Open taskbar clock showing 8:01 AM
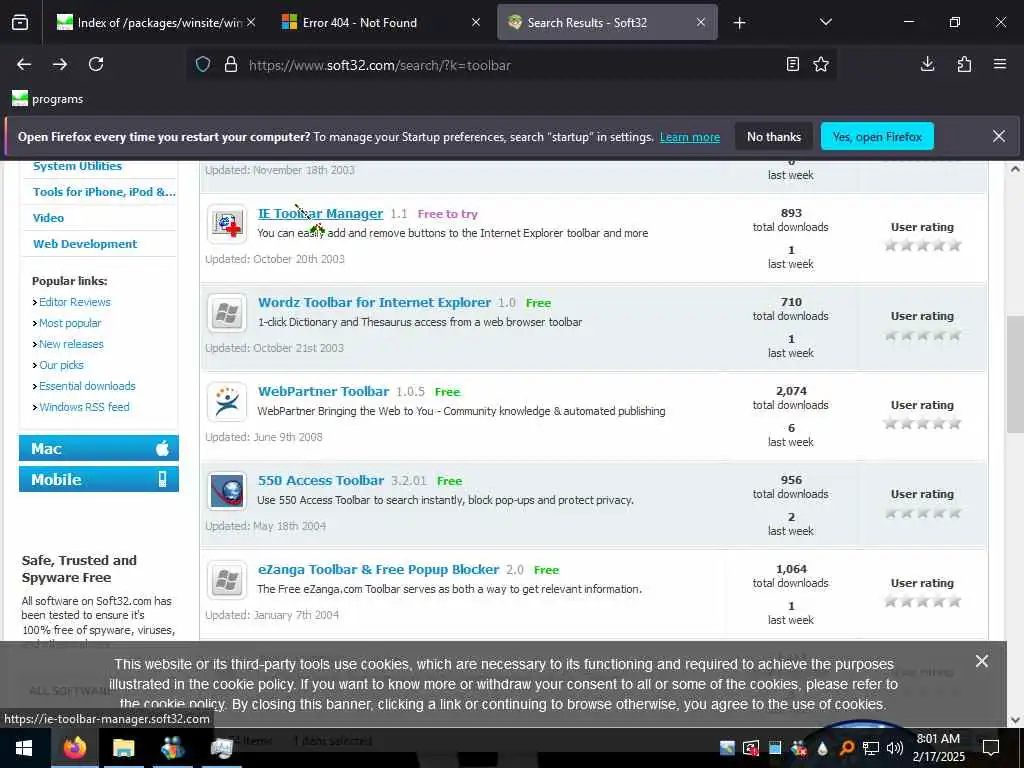This screenshot has height=768, width=1024. [938, 748]
